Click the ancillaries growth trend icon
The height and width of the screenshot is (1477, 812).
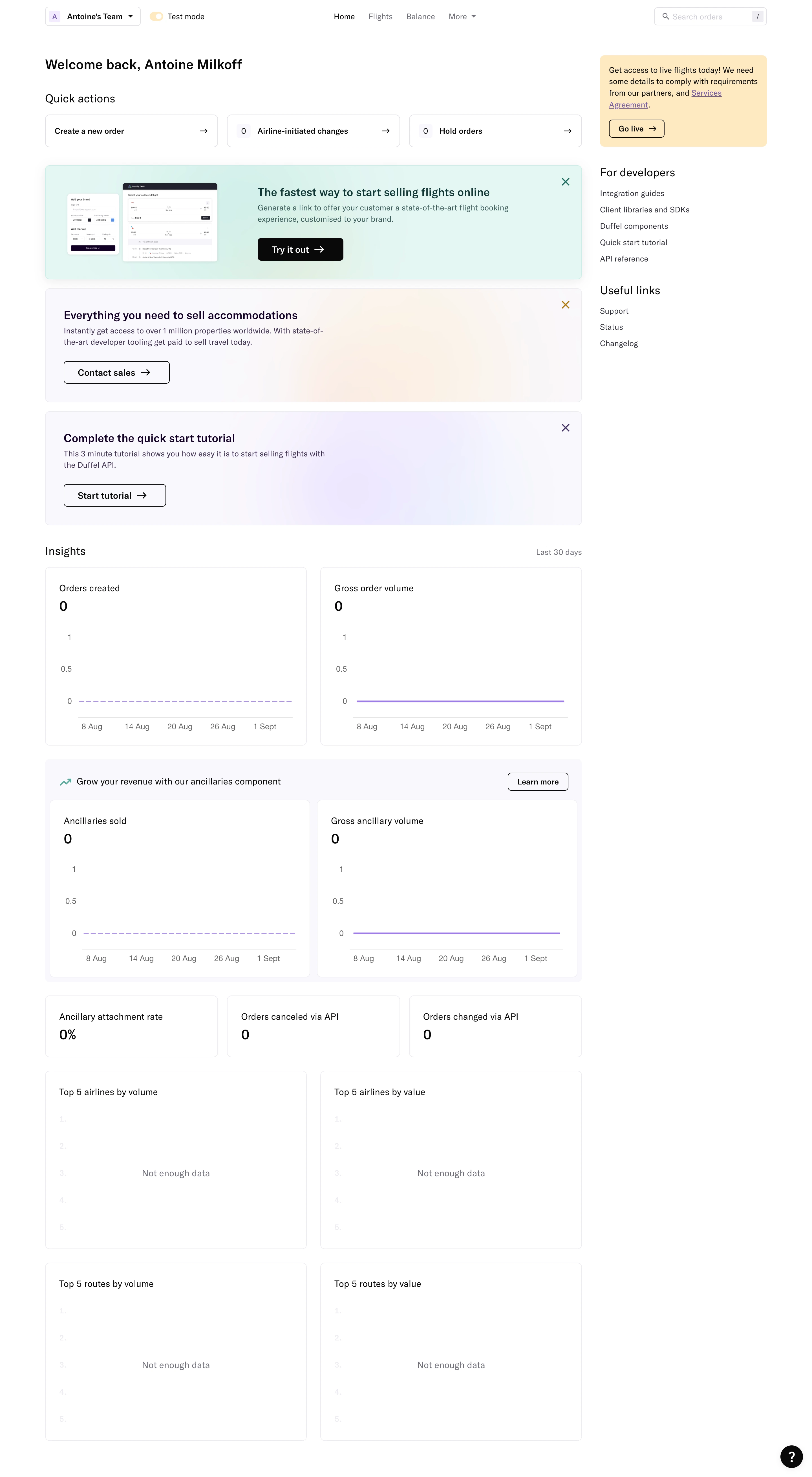coord(65,781)
